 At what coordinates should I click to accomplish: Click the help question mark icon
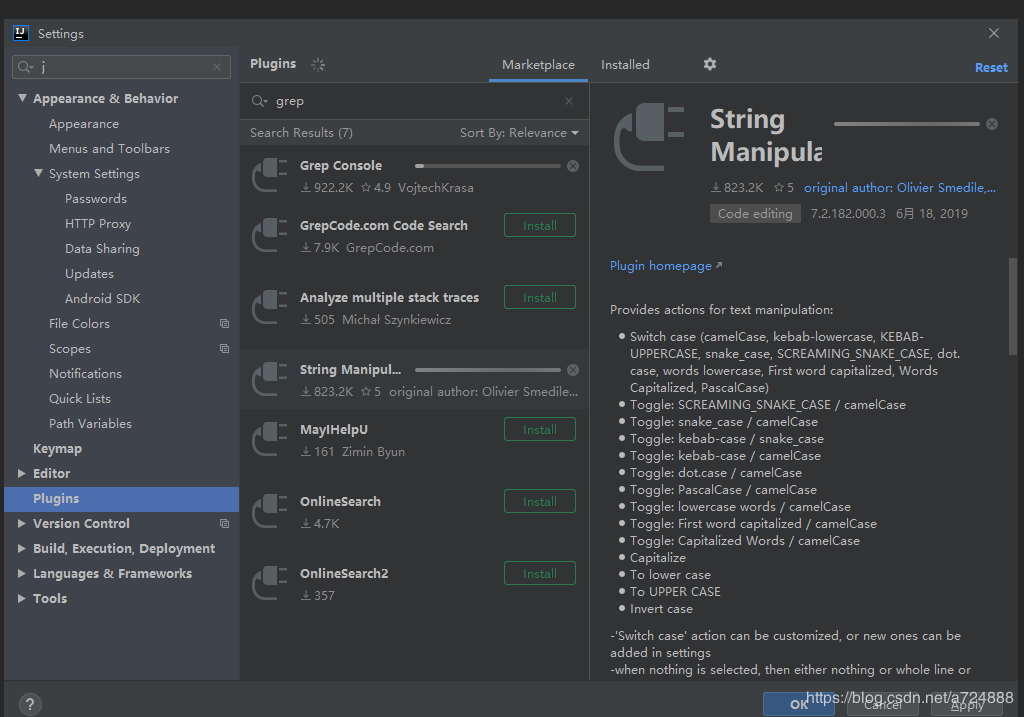tap(30, 705)
